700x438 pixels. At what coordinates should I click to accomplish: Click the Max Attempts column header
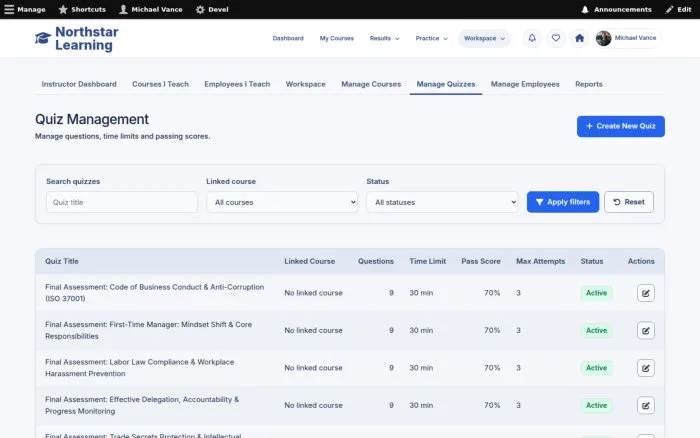pyautogui.click(x=540, y=261)
